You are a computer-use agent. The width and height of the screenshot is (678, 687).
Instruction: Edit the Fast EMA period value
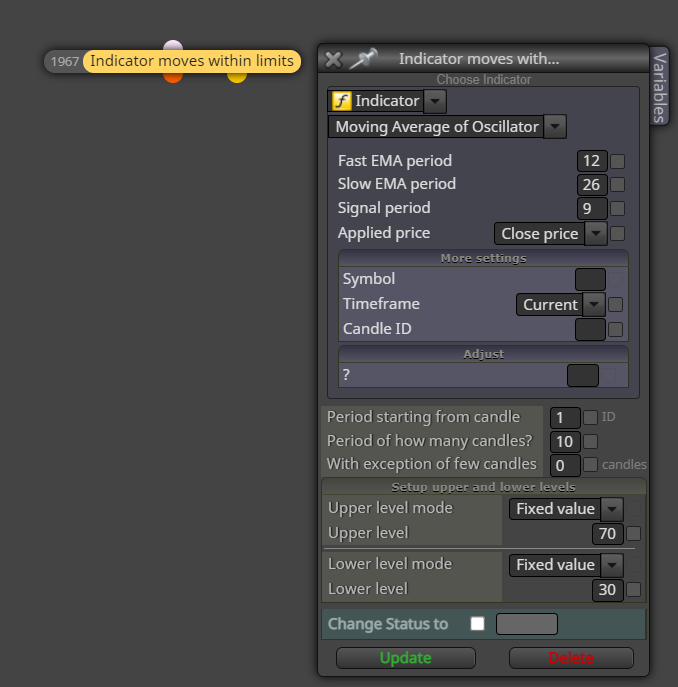point(592,161)
